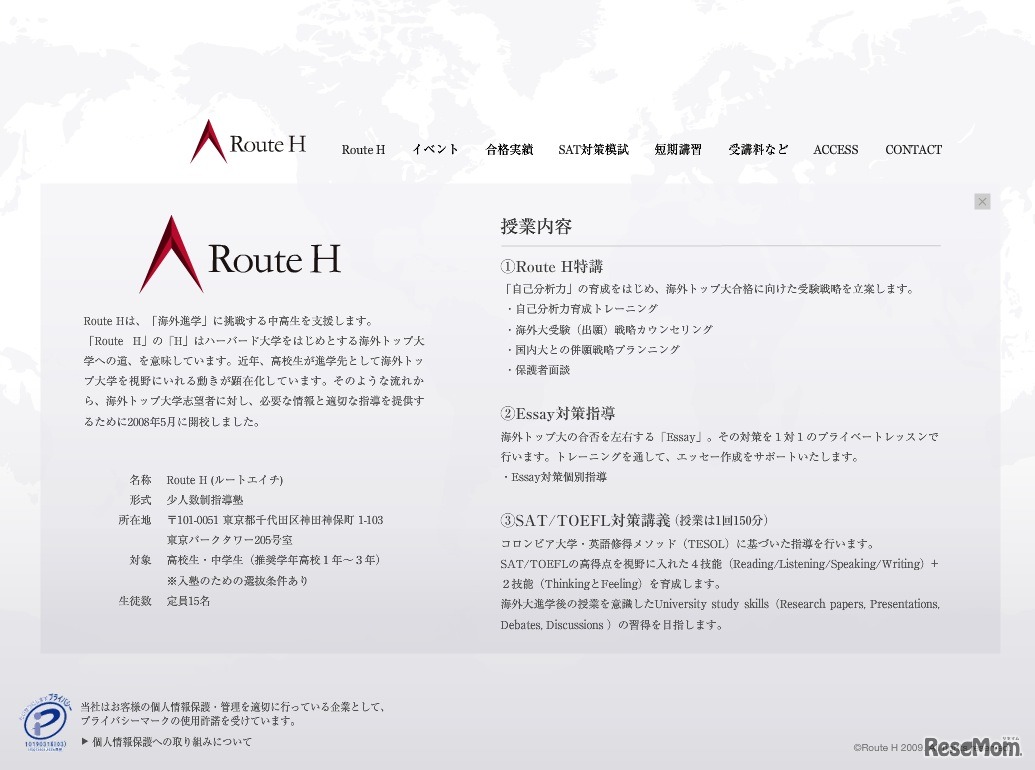Open the 受講料など menu item
Viewport: 1035px width, 770px height.
[758, 150]
